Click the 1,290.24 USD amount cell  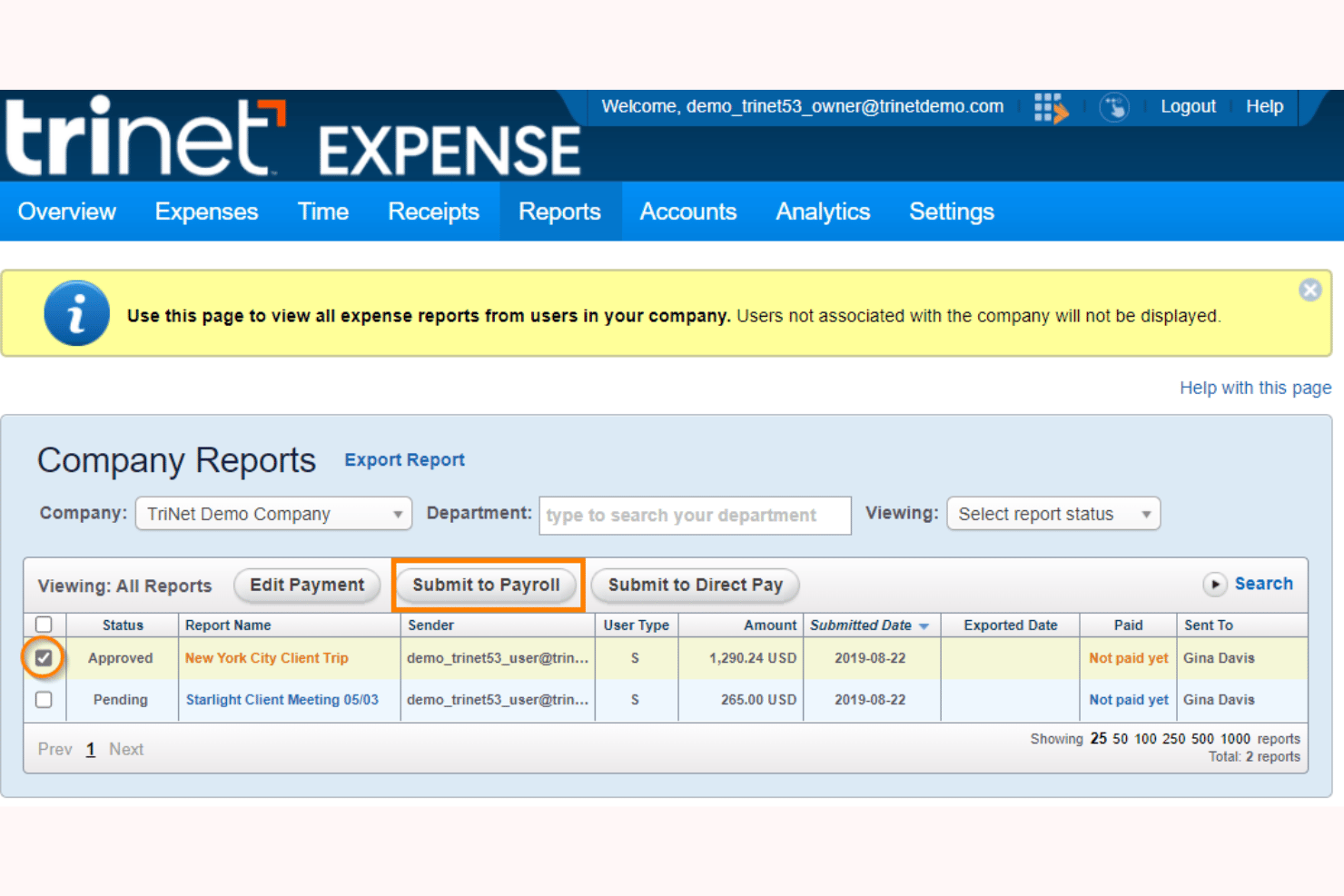[x=753, y=658]
